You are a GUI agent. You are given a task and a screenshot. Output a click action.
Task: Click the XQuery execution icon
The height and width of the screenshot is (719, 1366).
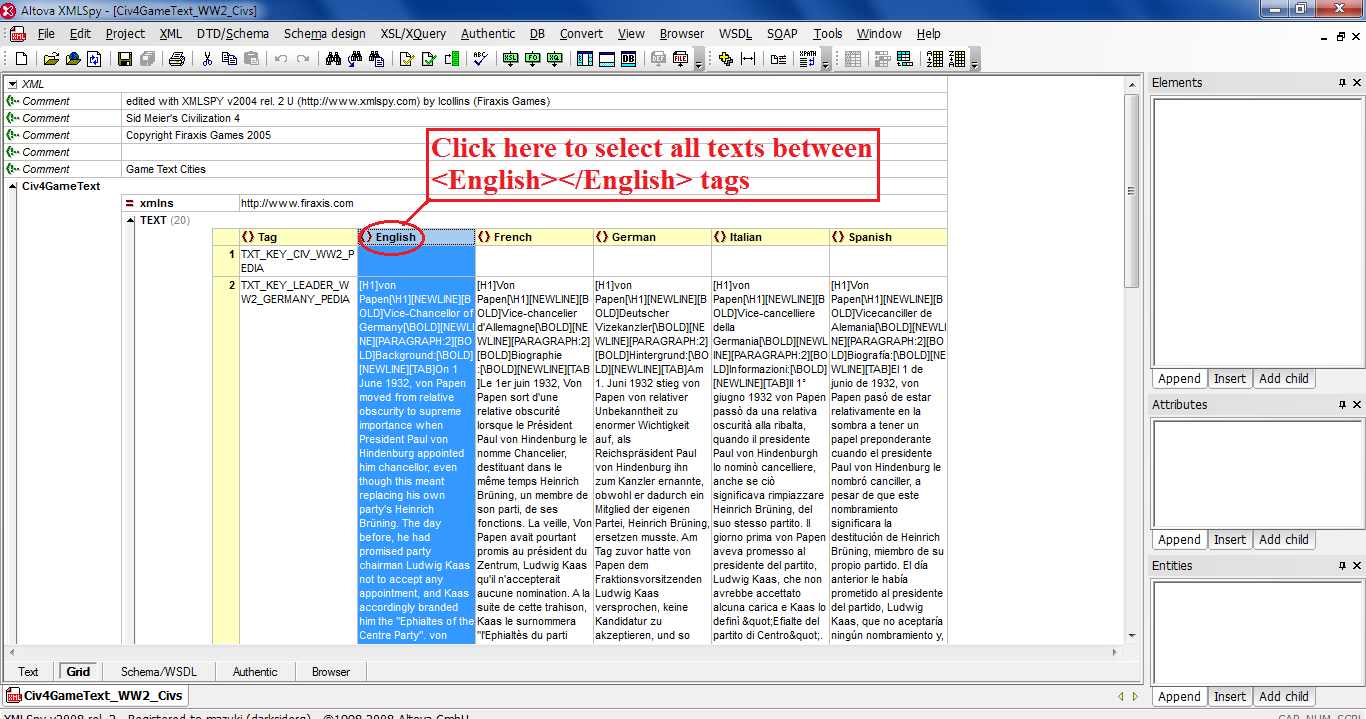pos(555,59)
